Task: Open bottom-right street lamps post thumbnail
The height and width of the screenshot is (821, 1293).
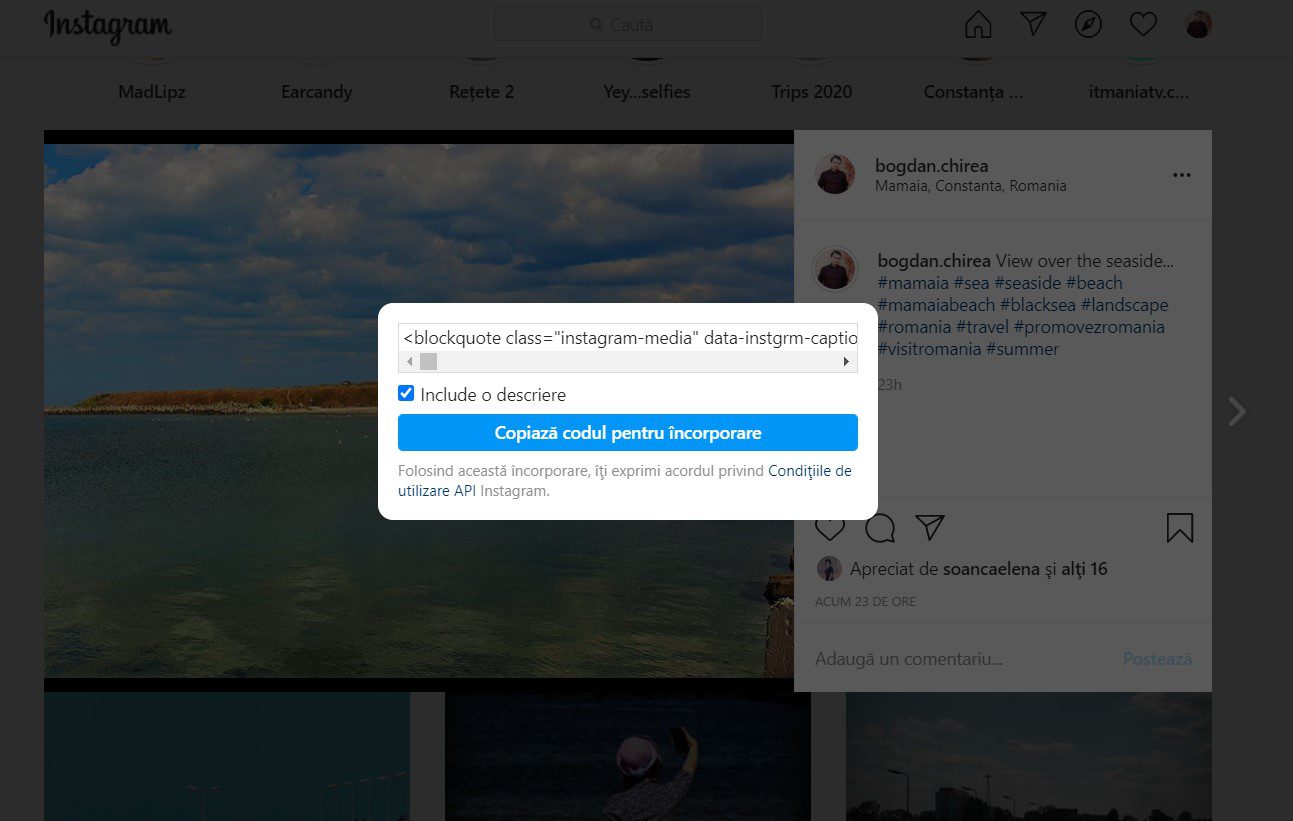Action: [x=1029, y=757]
